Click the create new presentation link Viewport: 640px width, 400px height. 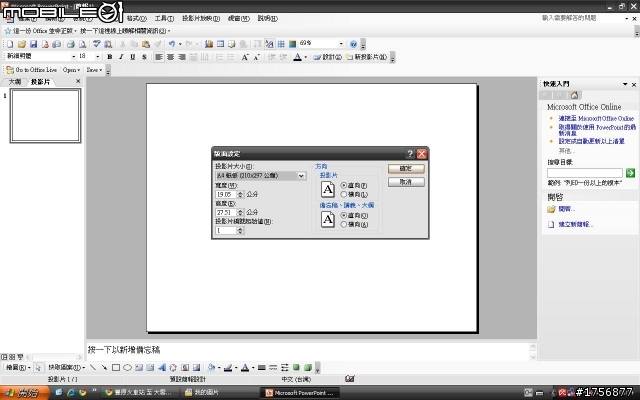[x=575, y=224]
